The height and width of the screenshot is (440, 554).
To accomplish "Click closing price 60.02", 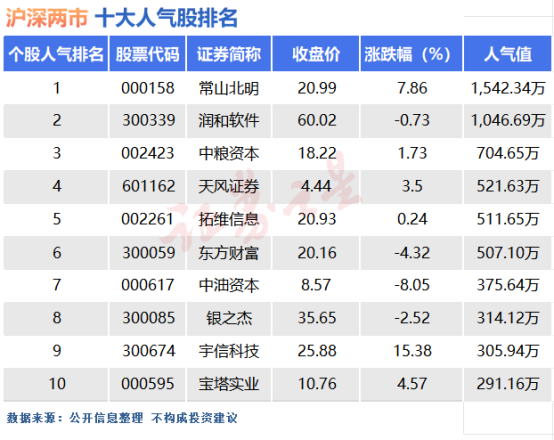I will point(317,121).
